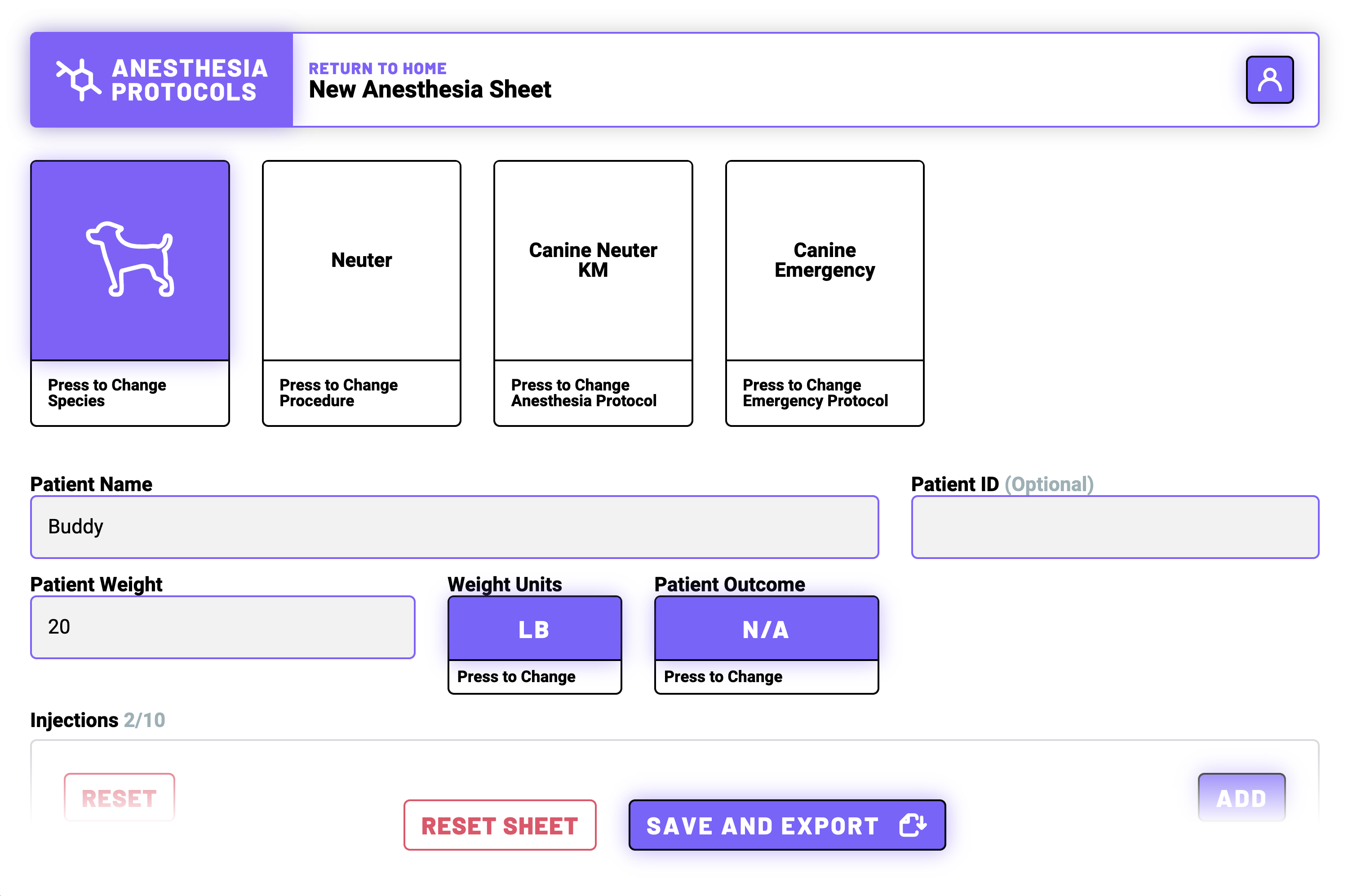Focus the Patient Name field
The height and width of the screenshot is (896, 1348).
454,527
